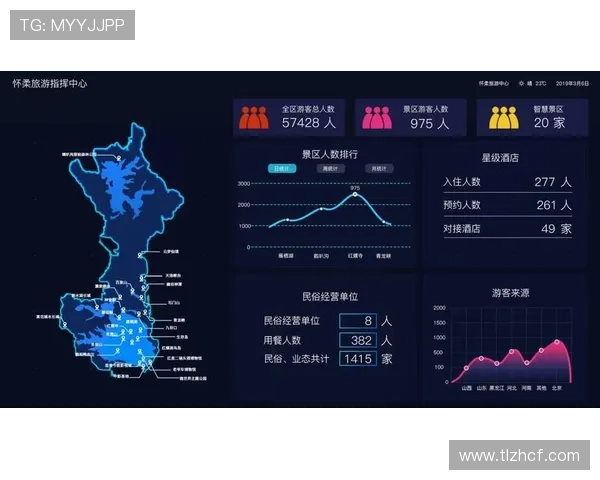Click the 九谷口 label on the map
The image size is (600, 480).
click(171, 328)
